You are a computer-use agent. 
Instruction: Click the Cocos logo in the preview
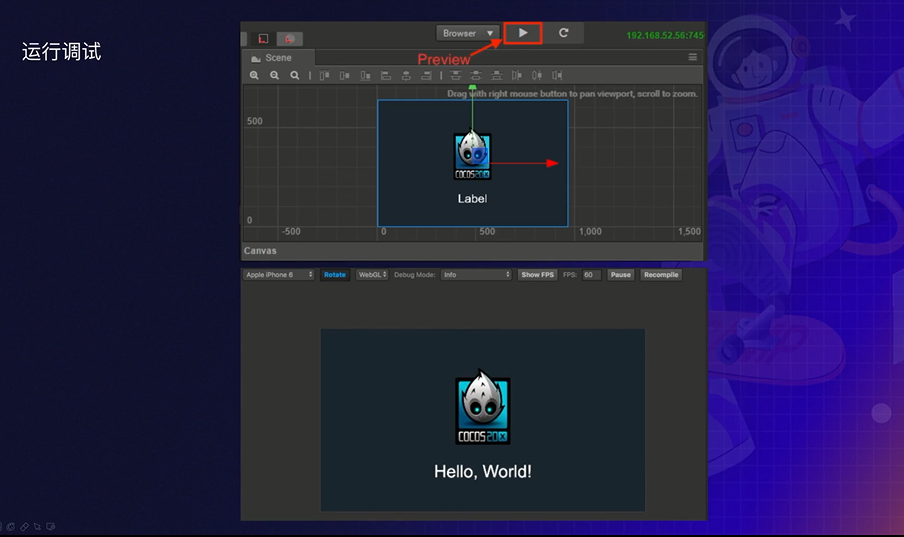tap(483, 407)
